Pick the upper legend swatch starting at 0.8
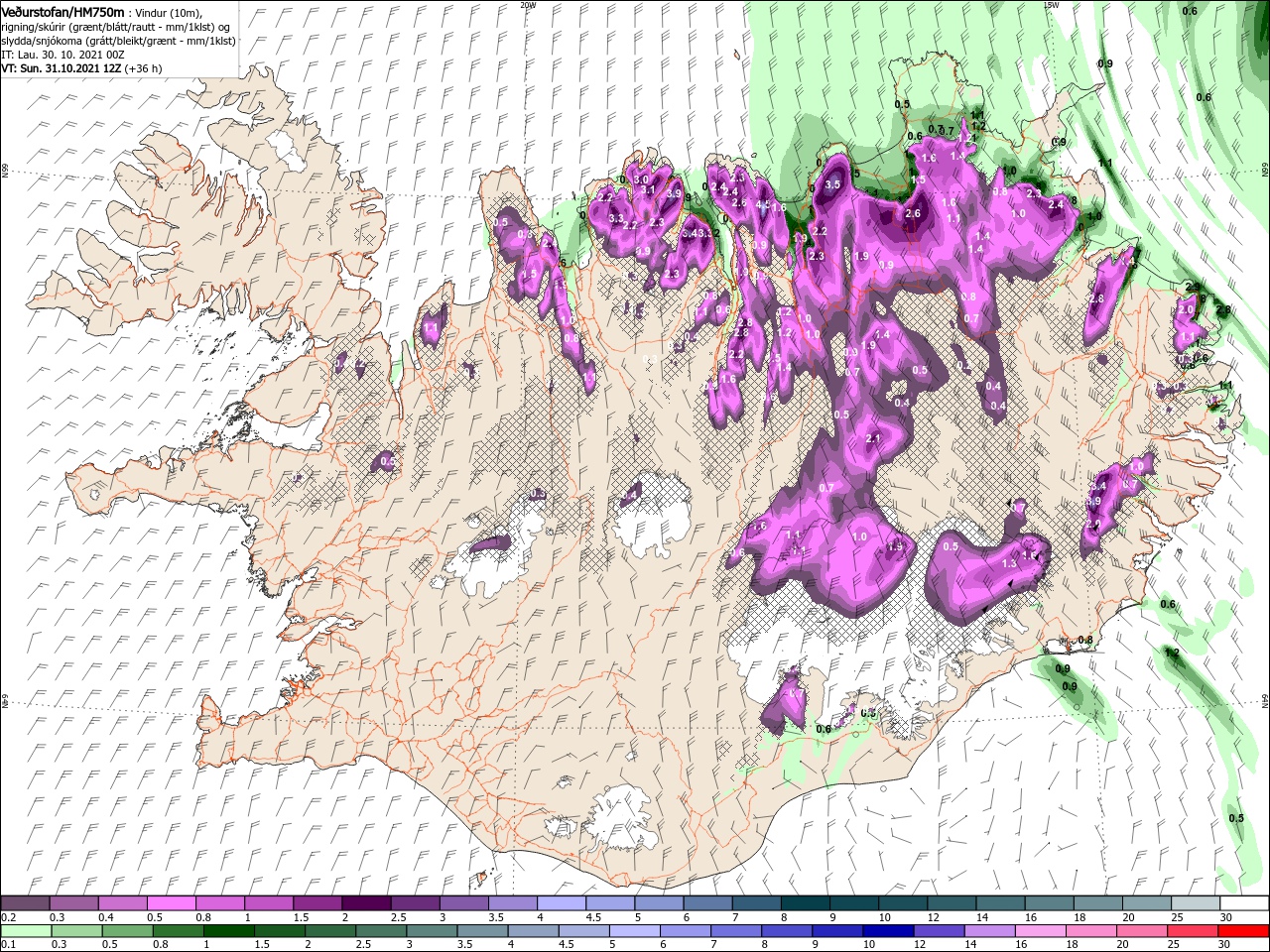1270x952 pixels. pyautogui.click(x=219, y=903)
